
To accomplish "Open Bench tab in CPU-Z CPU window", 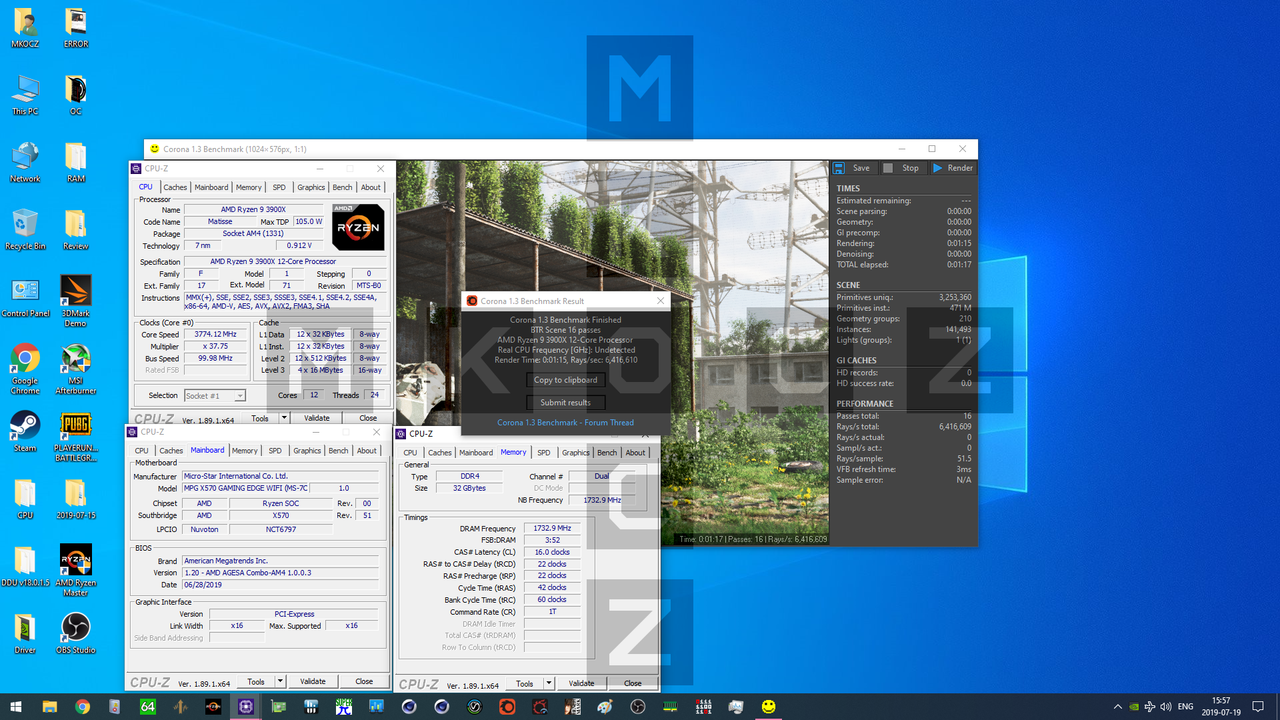I will [x=342, y=187].
